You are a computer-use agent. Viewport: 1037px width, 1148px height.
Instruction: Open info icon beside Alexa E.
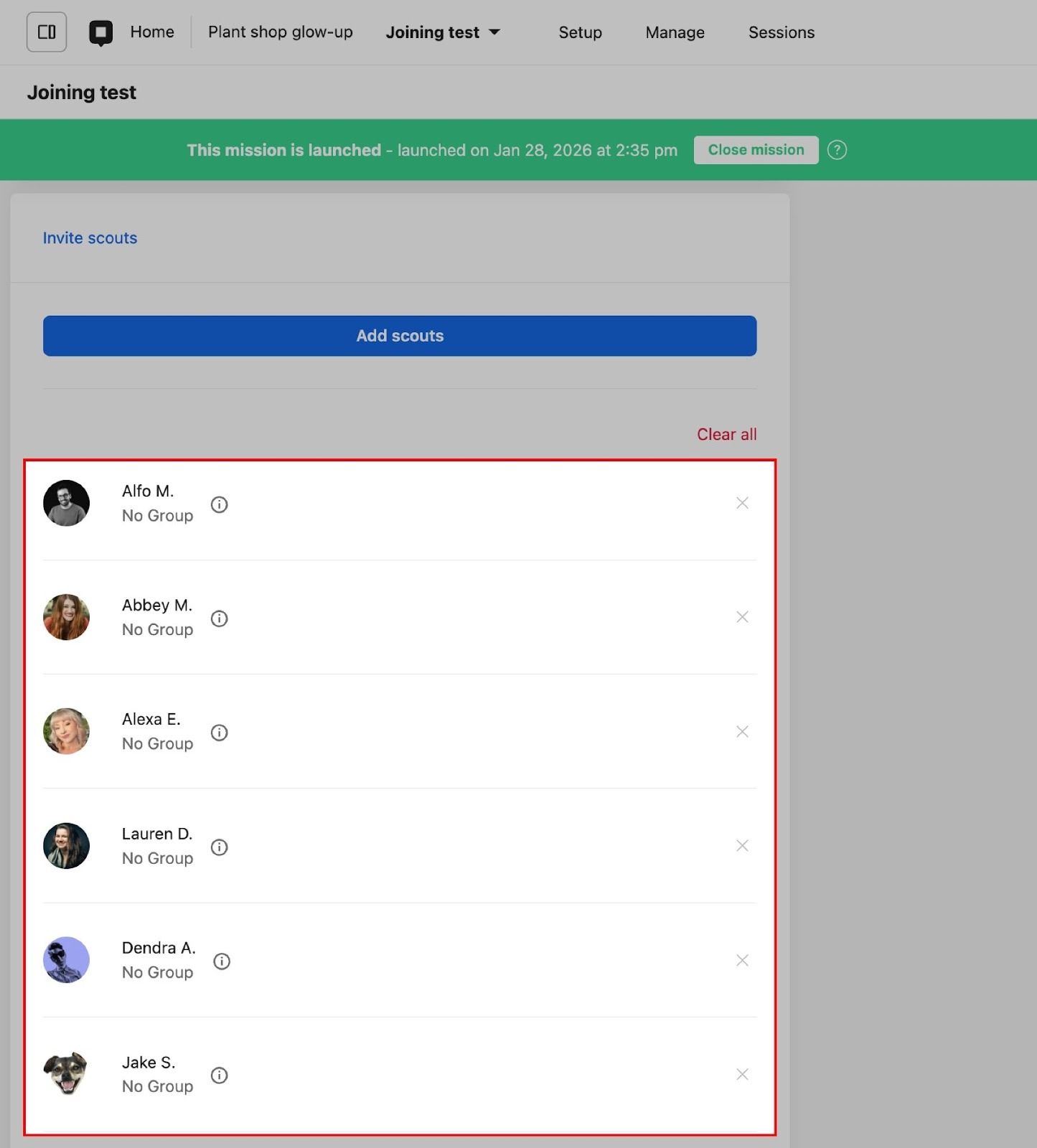220,733
